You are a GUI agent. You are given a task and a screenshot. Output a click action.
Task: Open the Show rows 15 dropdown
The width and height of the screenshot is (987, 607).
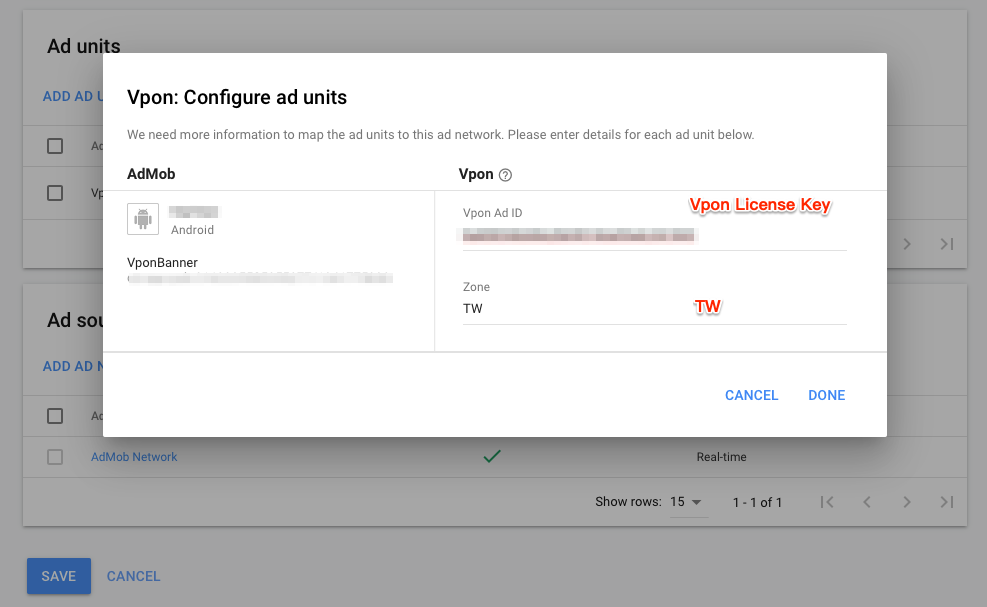686,502
